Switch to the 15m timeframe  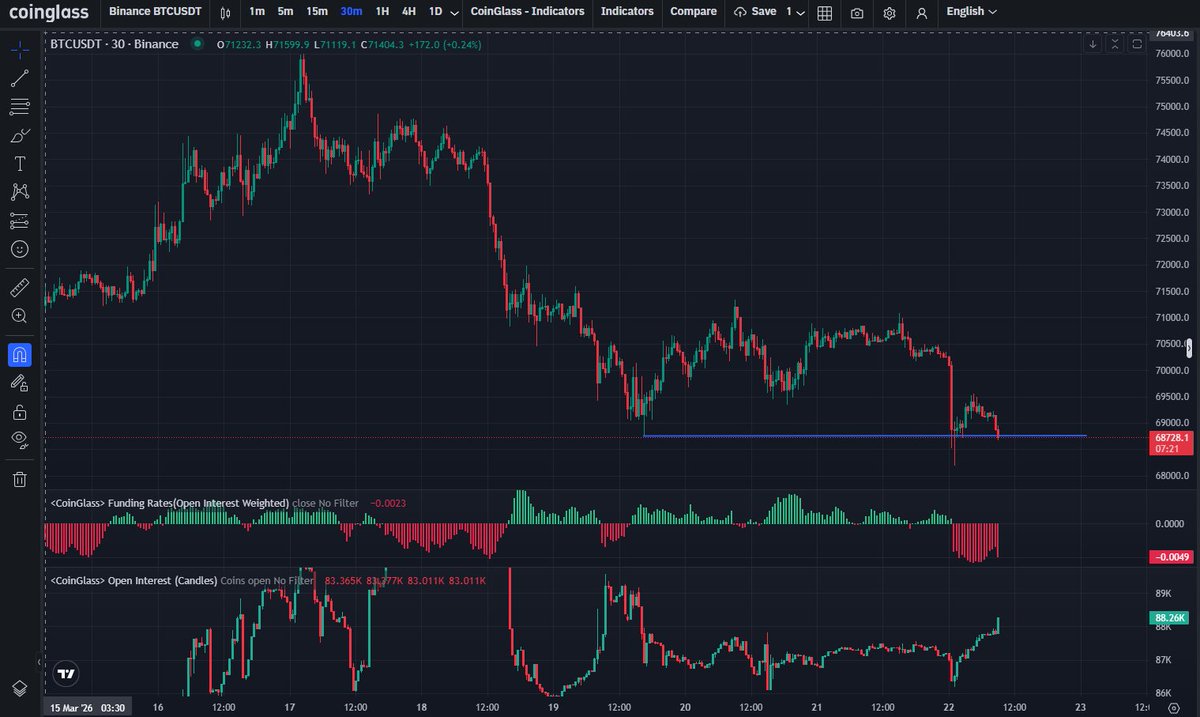[317, 12]
